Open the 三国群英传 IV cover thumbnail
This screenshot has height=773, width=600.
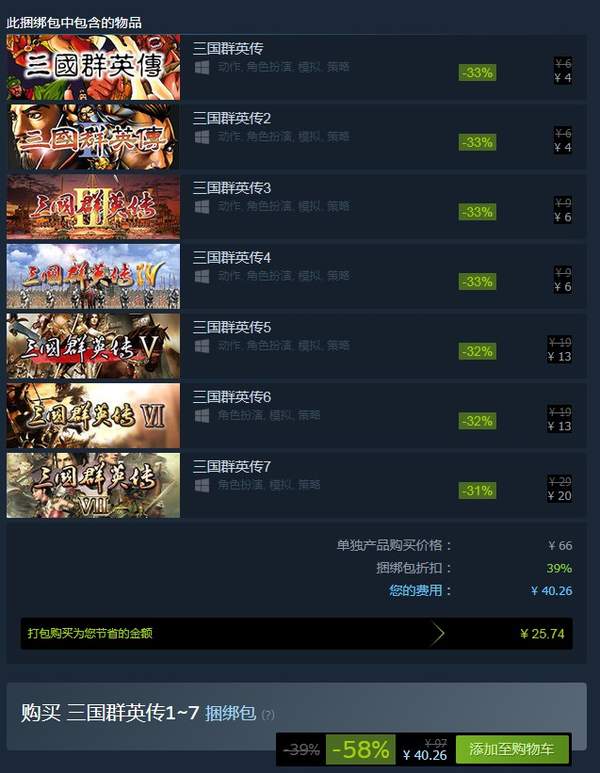pos(93,276)
